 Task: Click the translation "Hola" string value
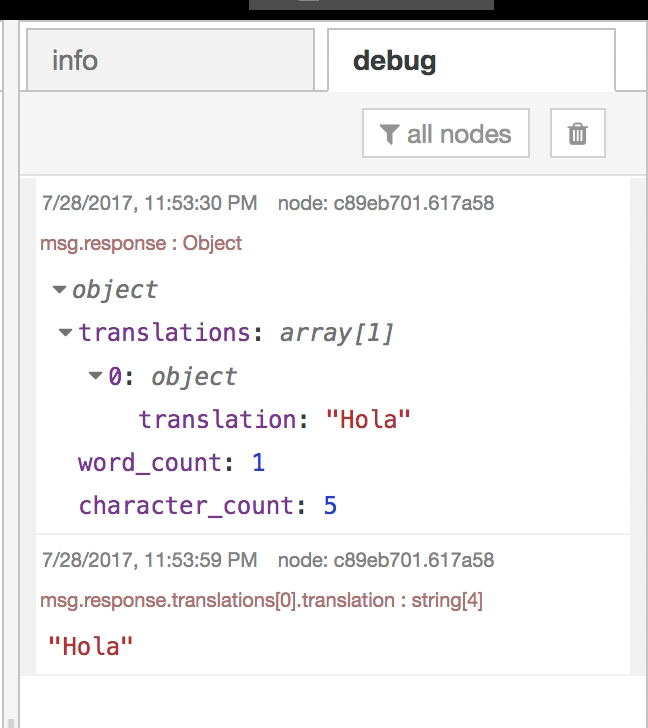pos(369,420)
